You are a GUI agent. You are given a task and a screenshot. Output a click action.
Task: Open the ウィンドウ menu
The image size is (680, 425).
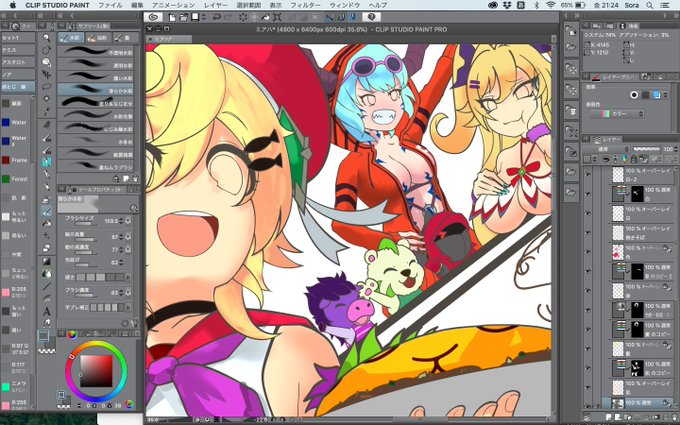coord(345,5)
